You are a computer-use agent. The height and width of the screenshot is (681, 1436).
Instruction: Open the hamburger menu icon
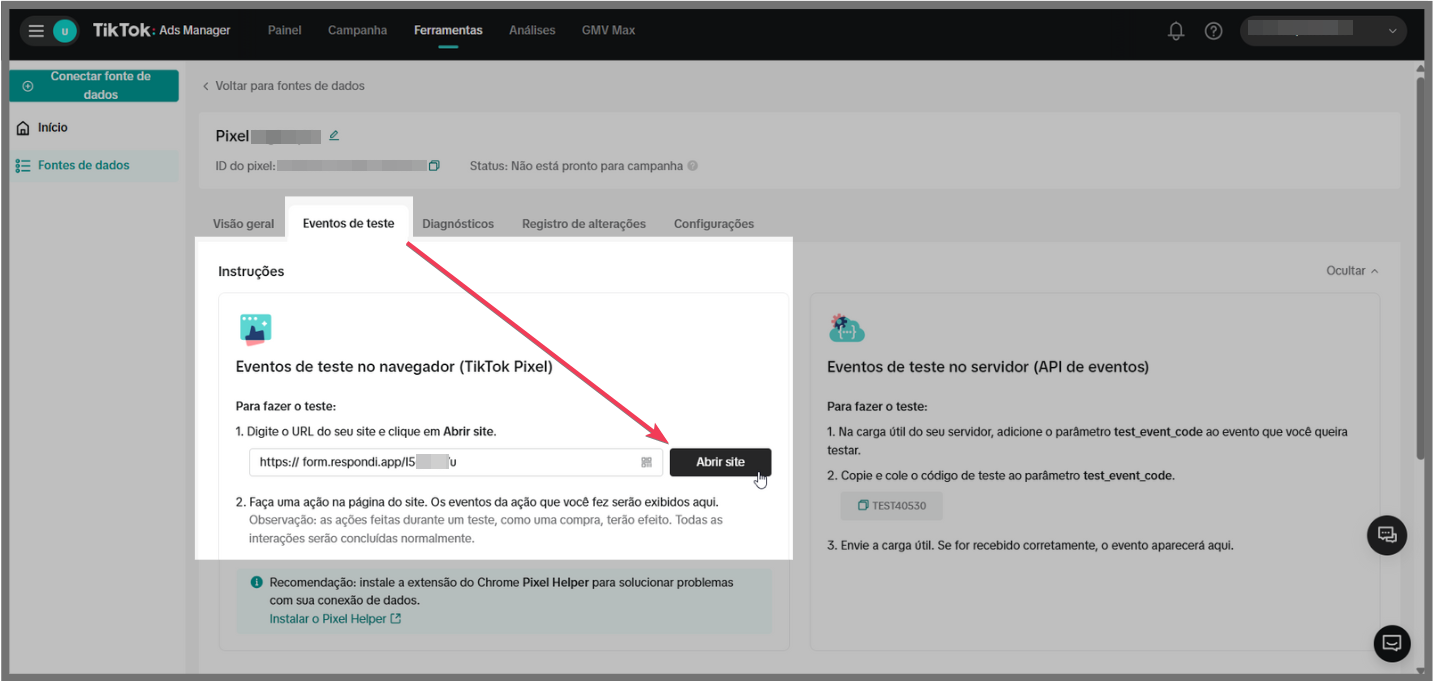36,31
